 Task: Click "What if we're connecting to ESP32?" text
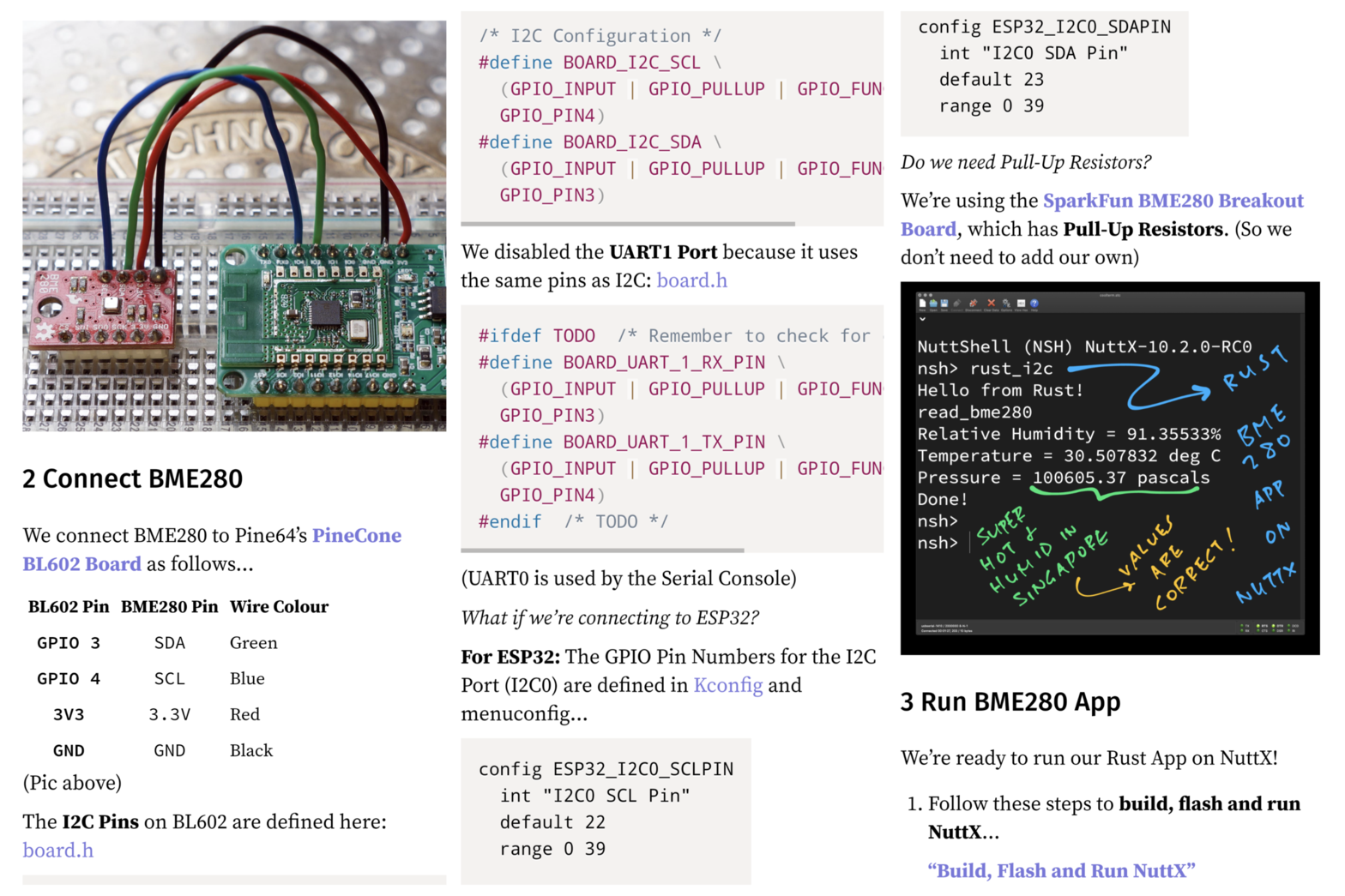pyautogui.click(x=610, y=618)
